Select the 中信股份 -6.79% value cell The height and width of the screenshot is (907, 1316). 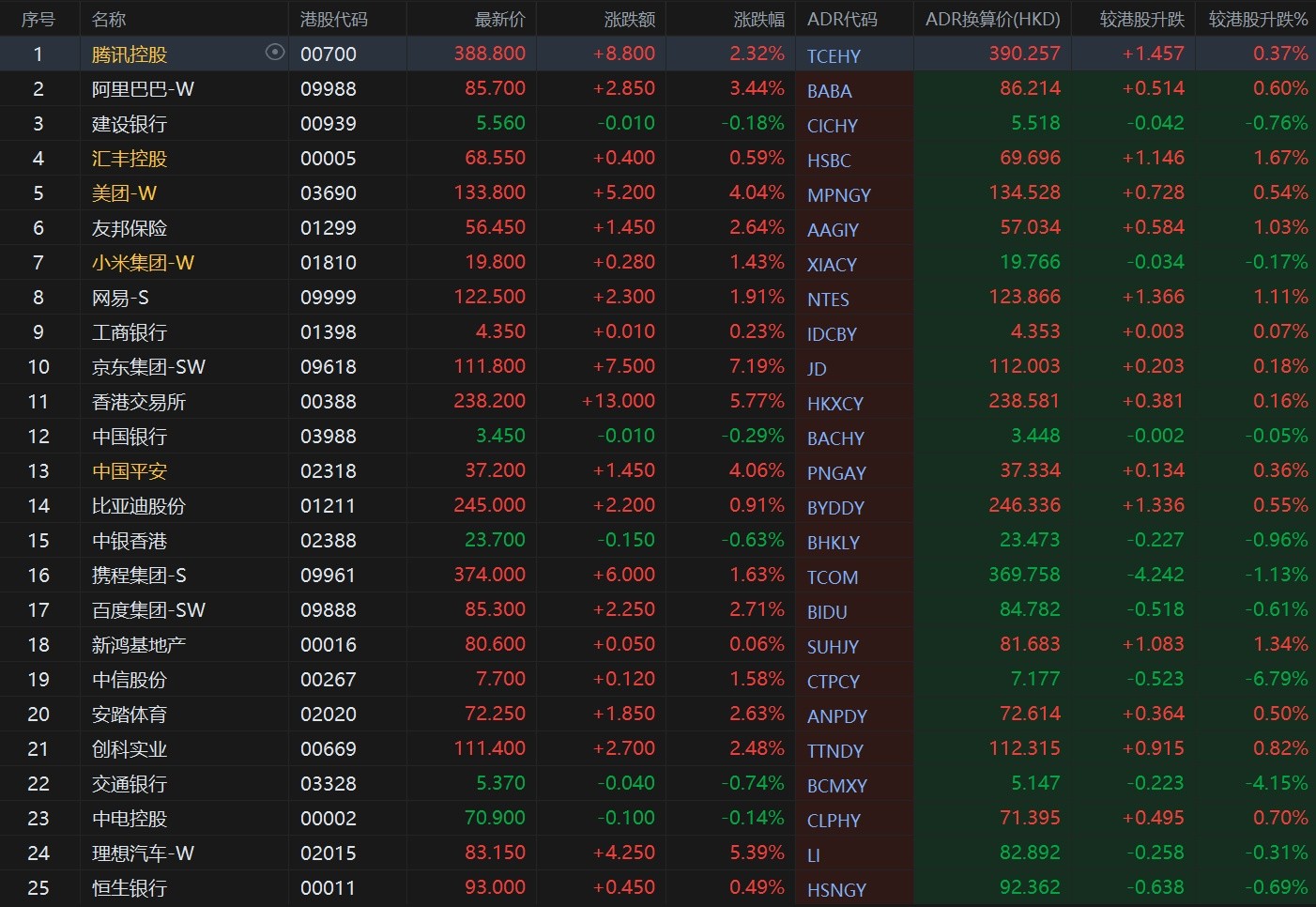1279,679
